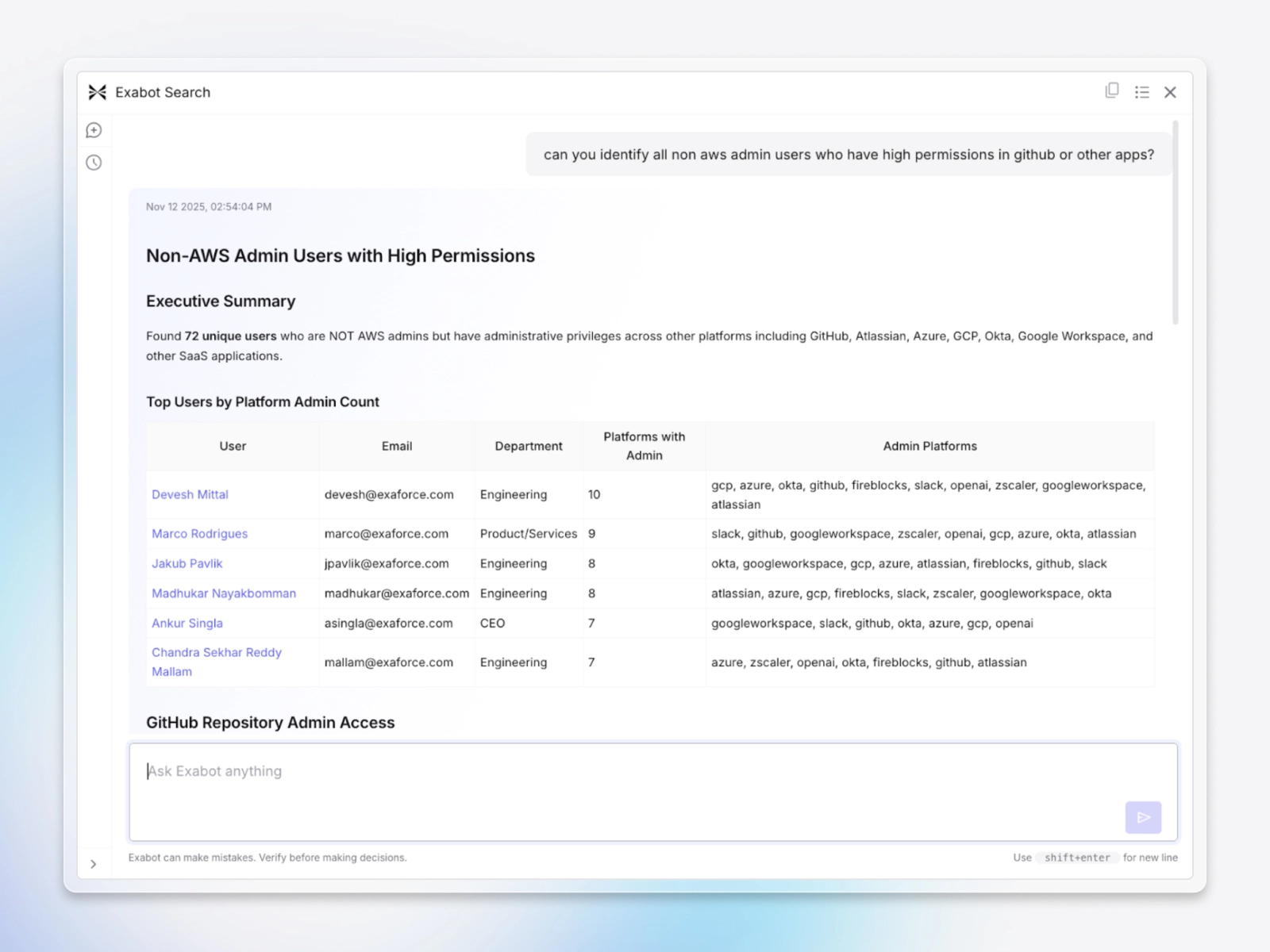Select the Platforms with Admin header
Viewport: 1270px width, 952px height.
[644, 446]
